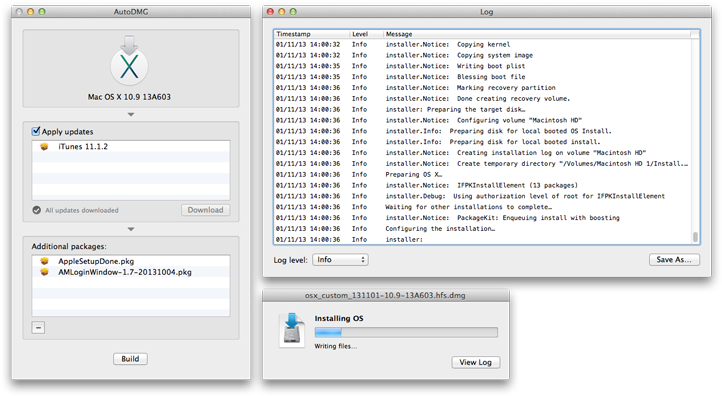Screen dimensions: 722x396
Task: Open the Log level dropdown
Action: click(x=340, y=260)
